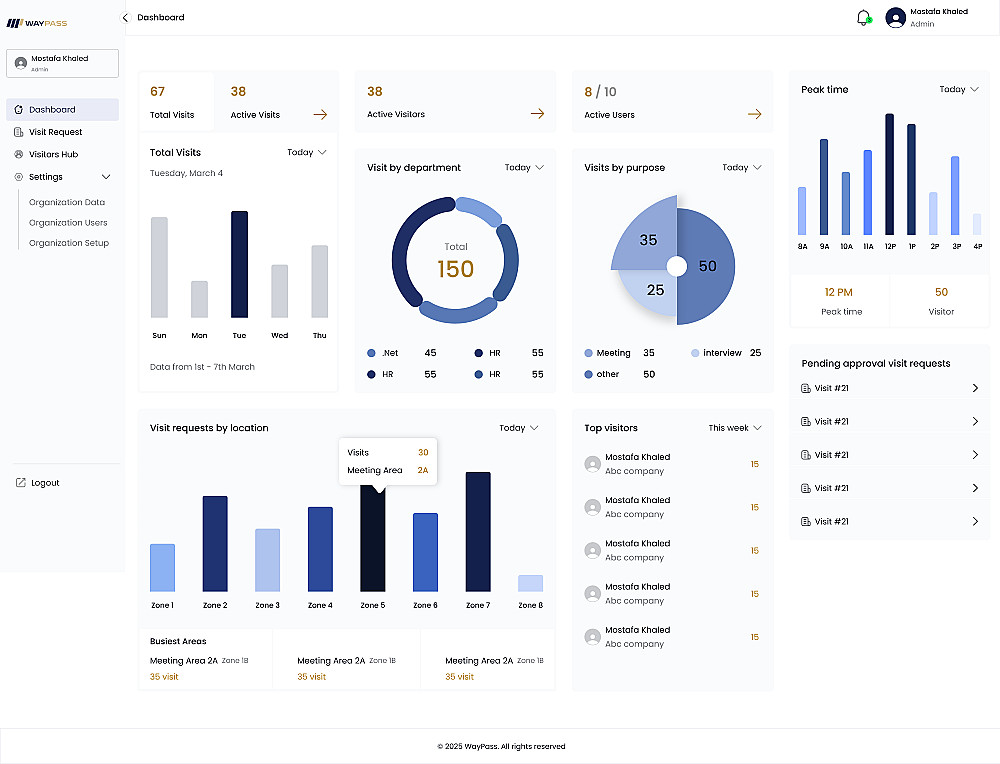Click the .Net legend color dot
The image size is (1000, 764).
click(x=371, y=353)
